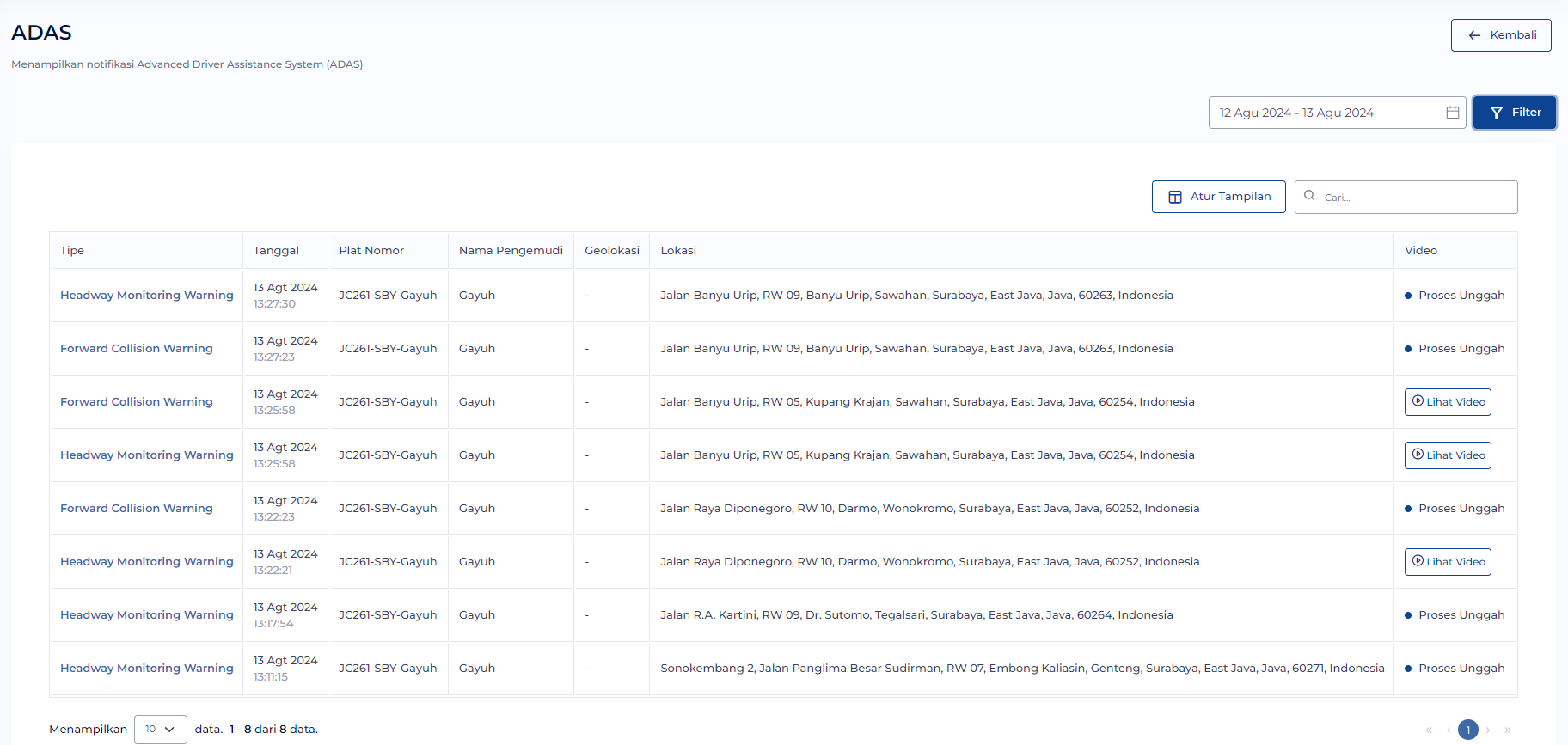1568x745 pixels.
Task: Open Atur Tampilan column settings
Action: coord(1219,197)
